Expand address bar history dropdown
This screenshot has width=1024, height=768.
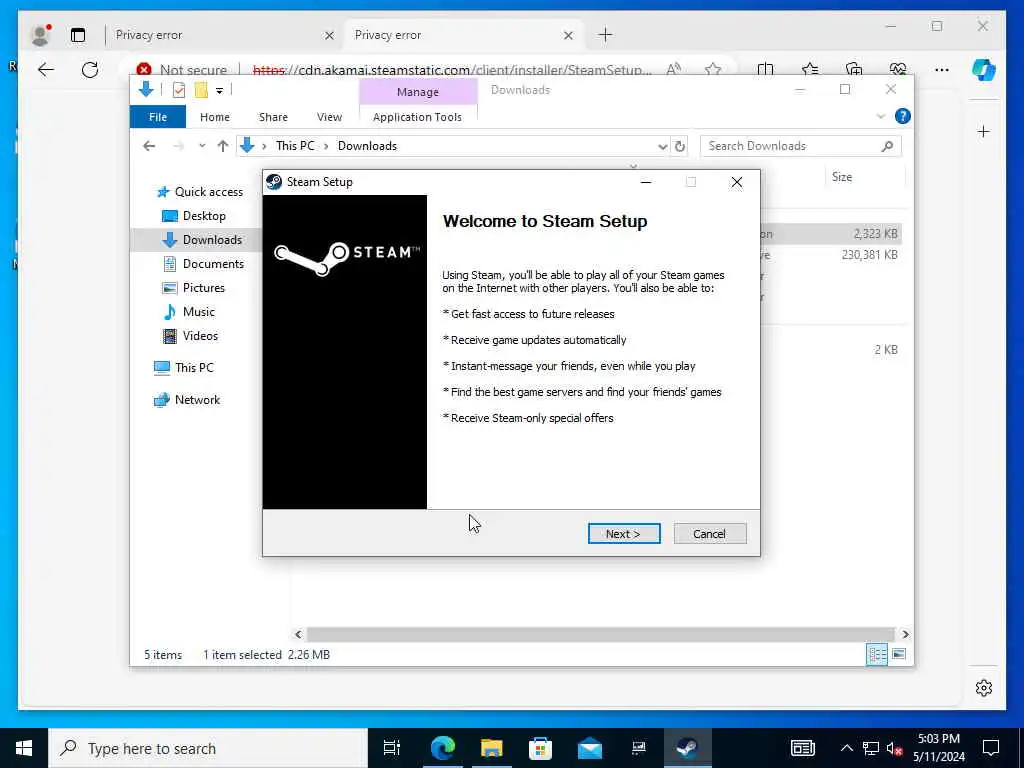(x=662, y=146)
